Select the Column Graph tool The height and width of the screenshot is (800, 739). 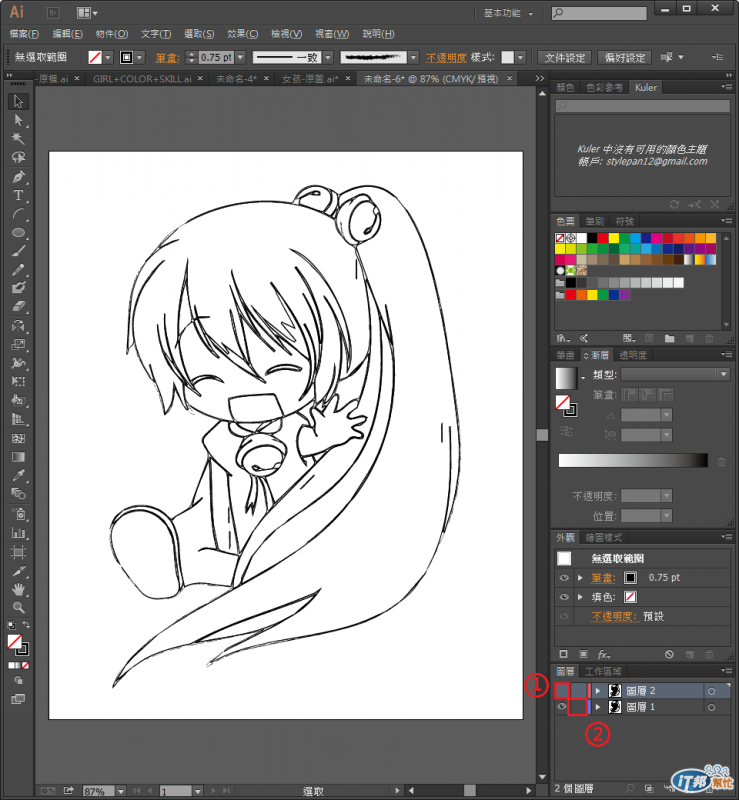[x=18, y=533]
